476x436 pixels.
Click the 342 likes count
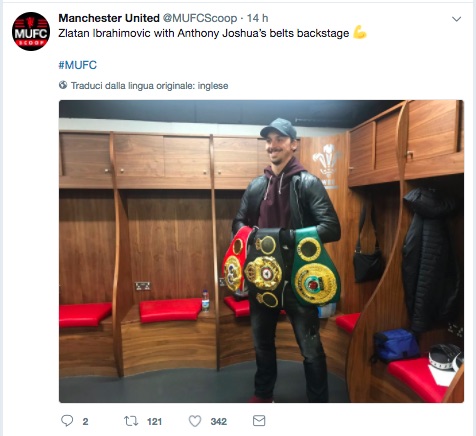click(x=219, y=422)
